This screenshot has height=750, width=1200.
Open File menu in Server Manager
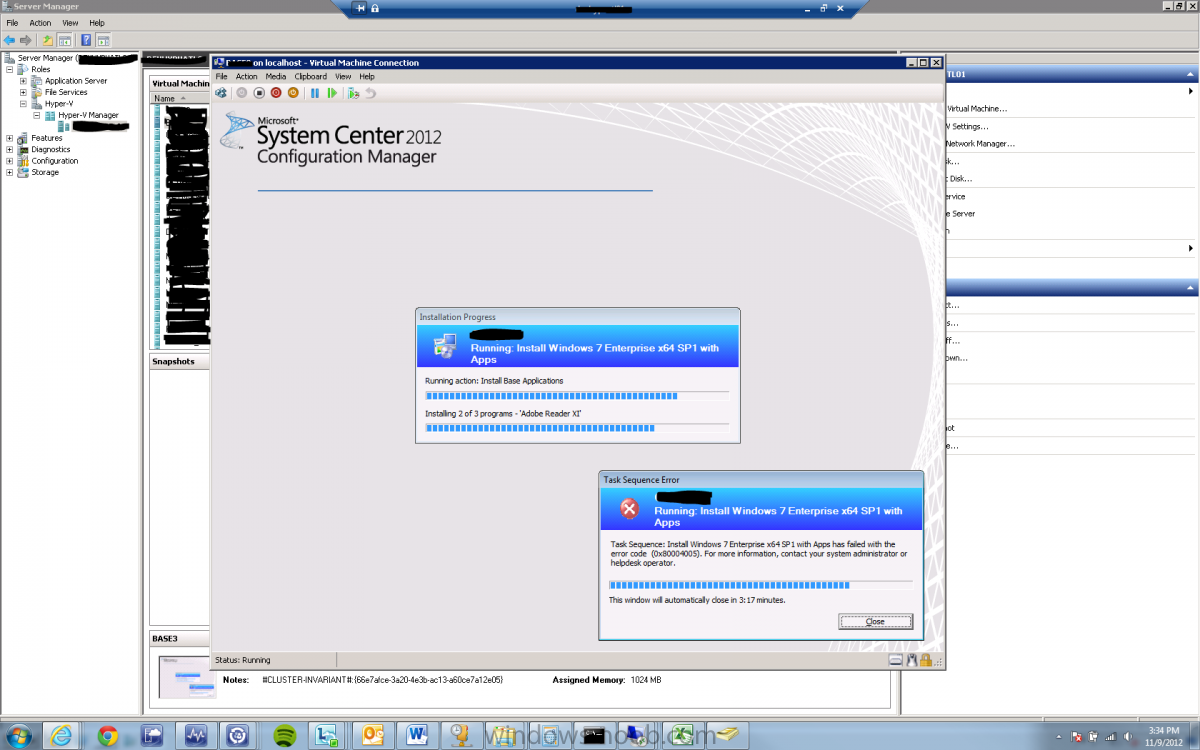[12, 22]
